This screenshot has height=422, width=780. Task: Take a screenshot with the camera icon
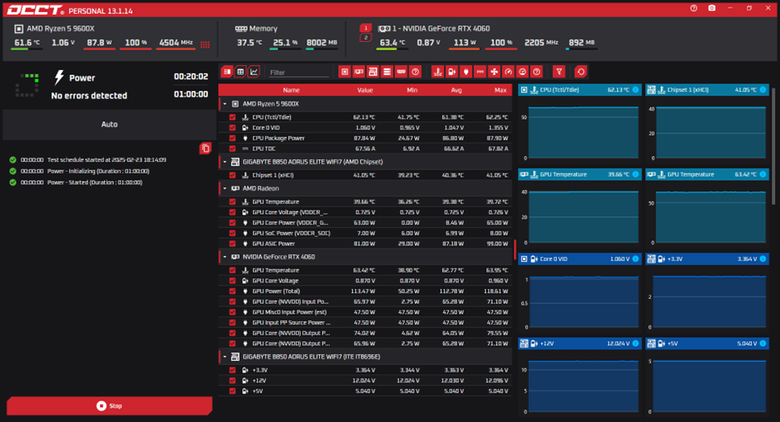[x=712, y=8]
